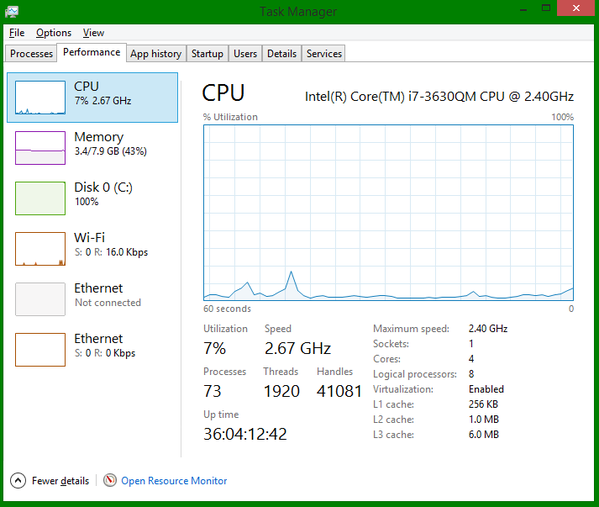The image size is (599, 507).
Task: Open Resource Monitor link
Action: tap(174, 481)
